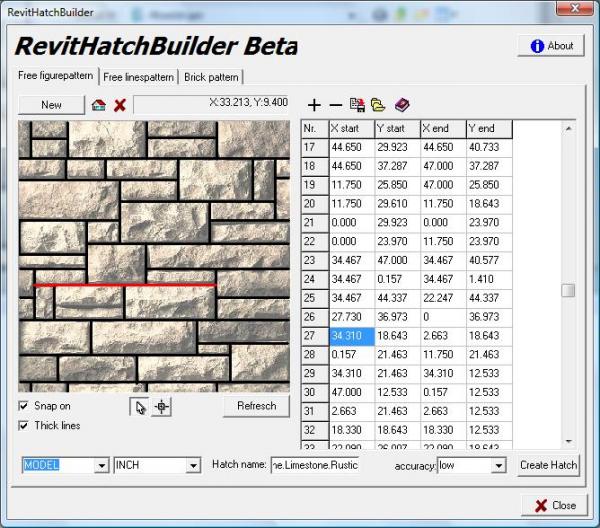Click the blue info icon on About

click(537, 46)
